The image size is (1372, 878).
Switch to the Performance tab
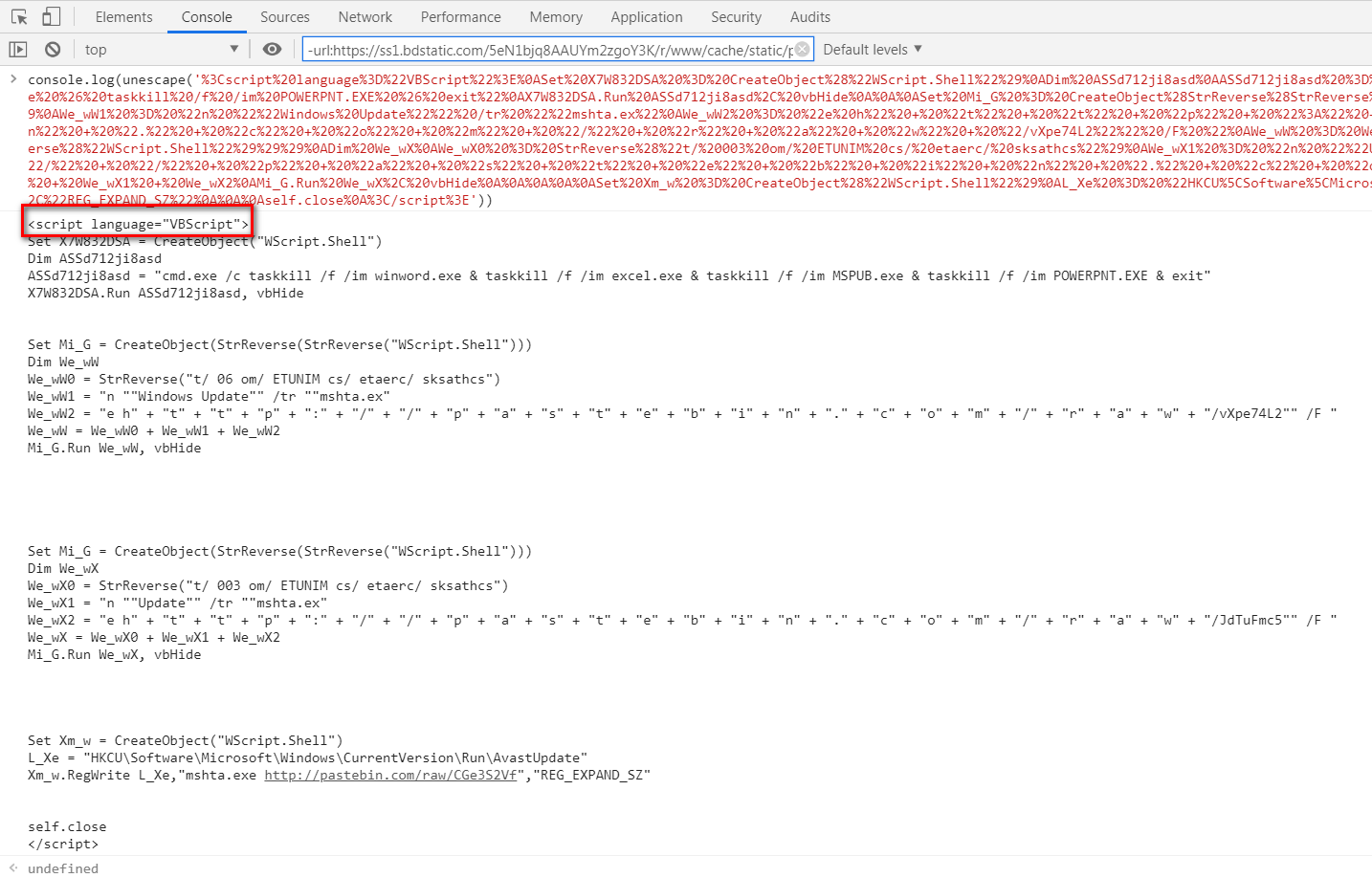click(461, 16)
